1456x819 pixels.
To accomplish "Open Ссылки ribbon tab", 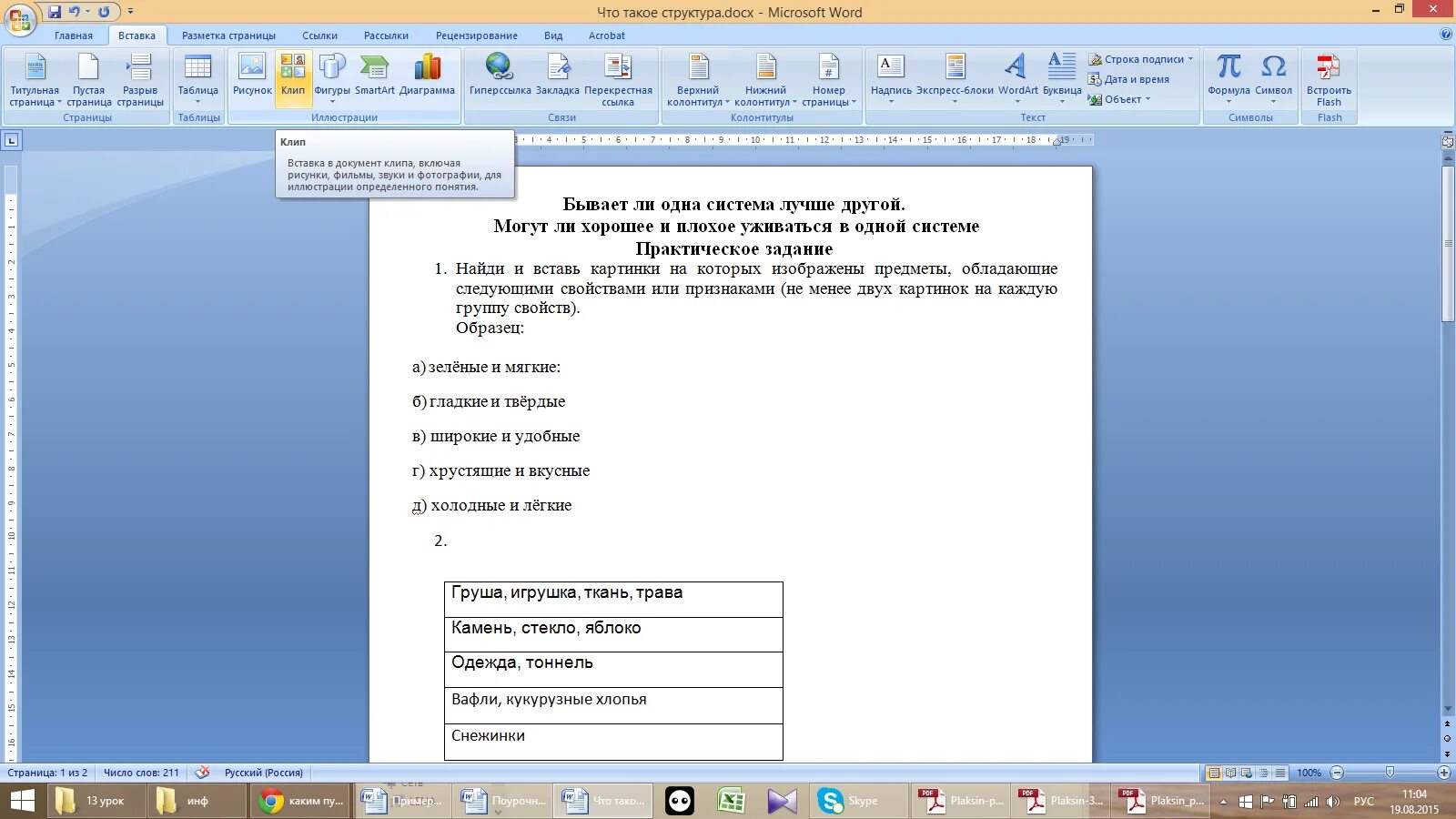I will (x=319, y=35).
